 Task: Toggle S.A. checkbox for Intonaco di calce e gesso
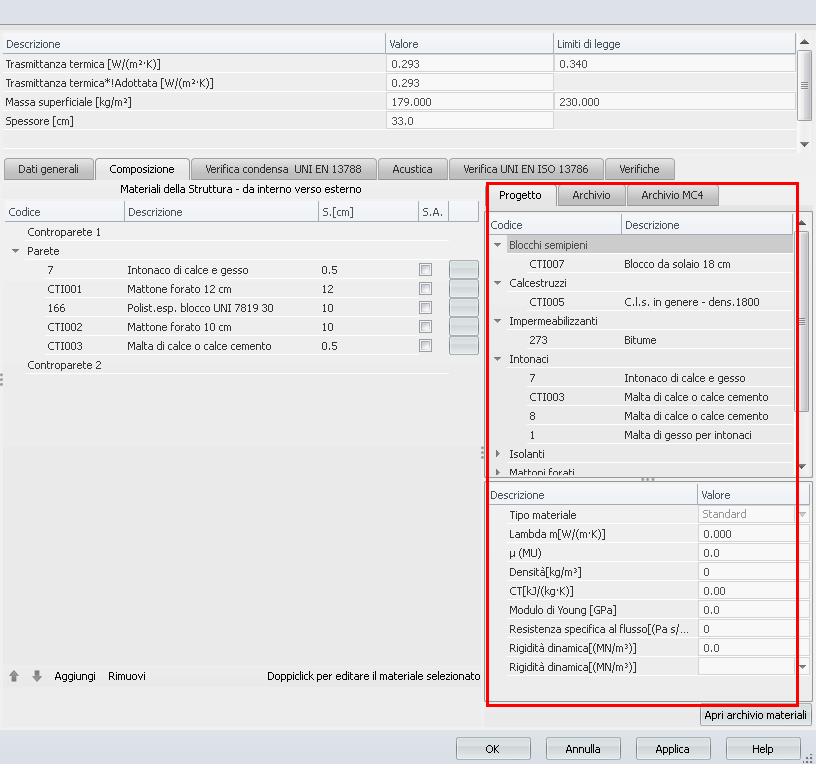(426, 270)
